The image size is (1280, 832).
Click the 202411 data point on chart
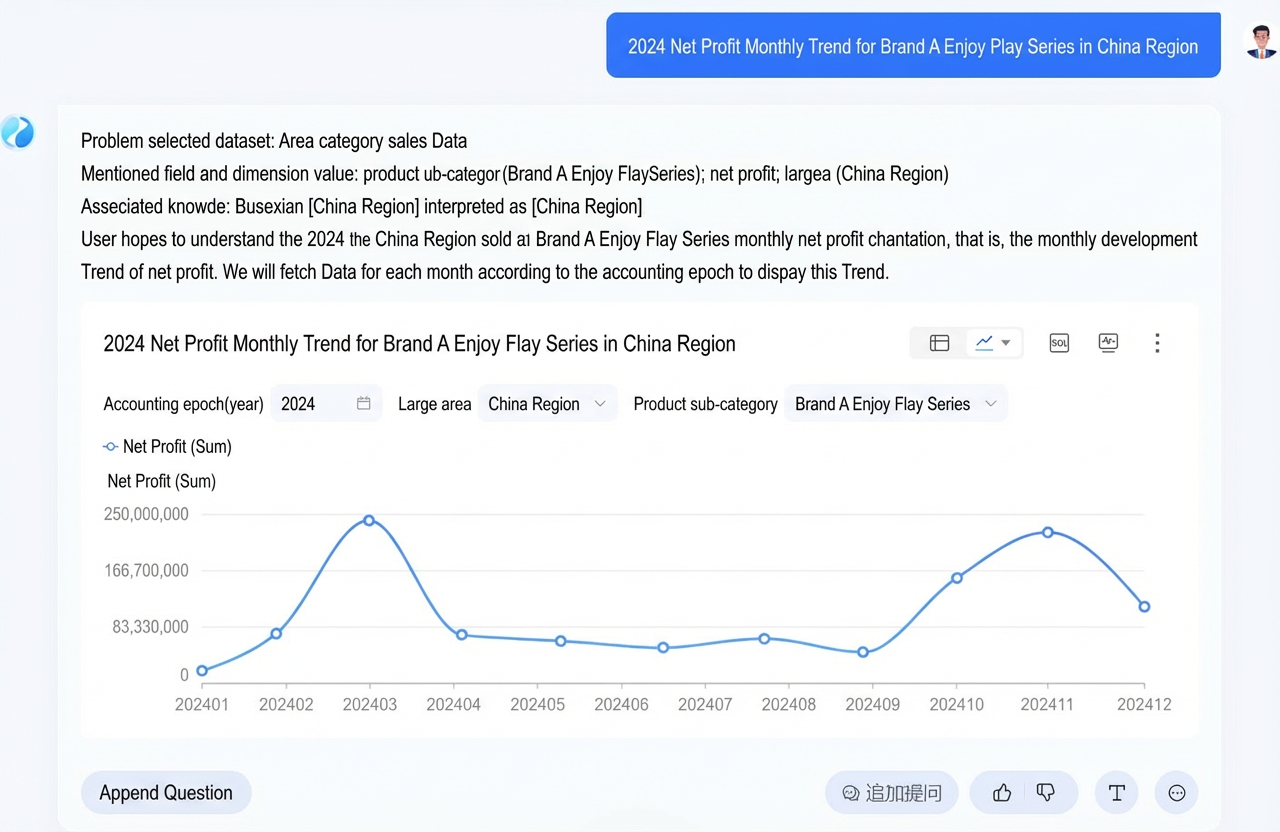(1047, 532)
